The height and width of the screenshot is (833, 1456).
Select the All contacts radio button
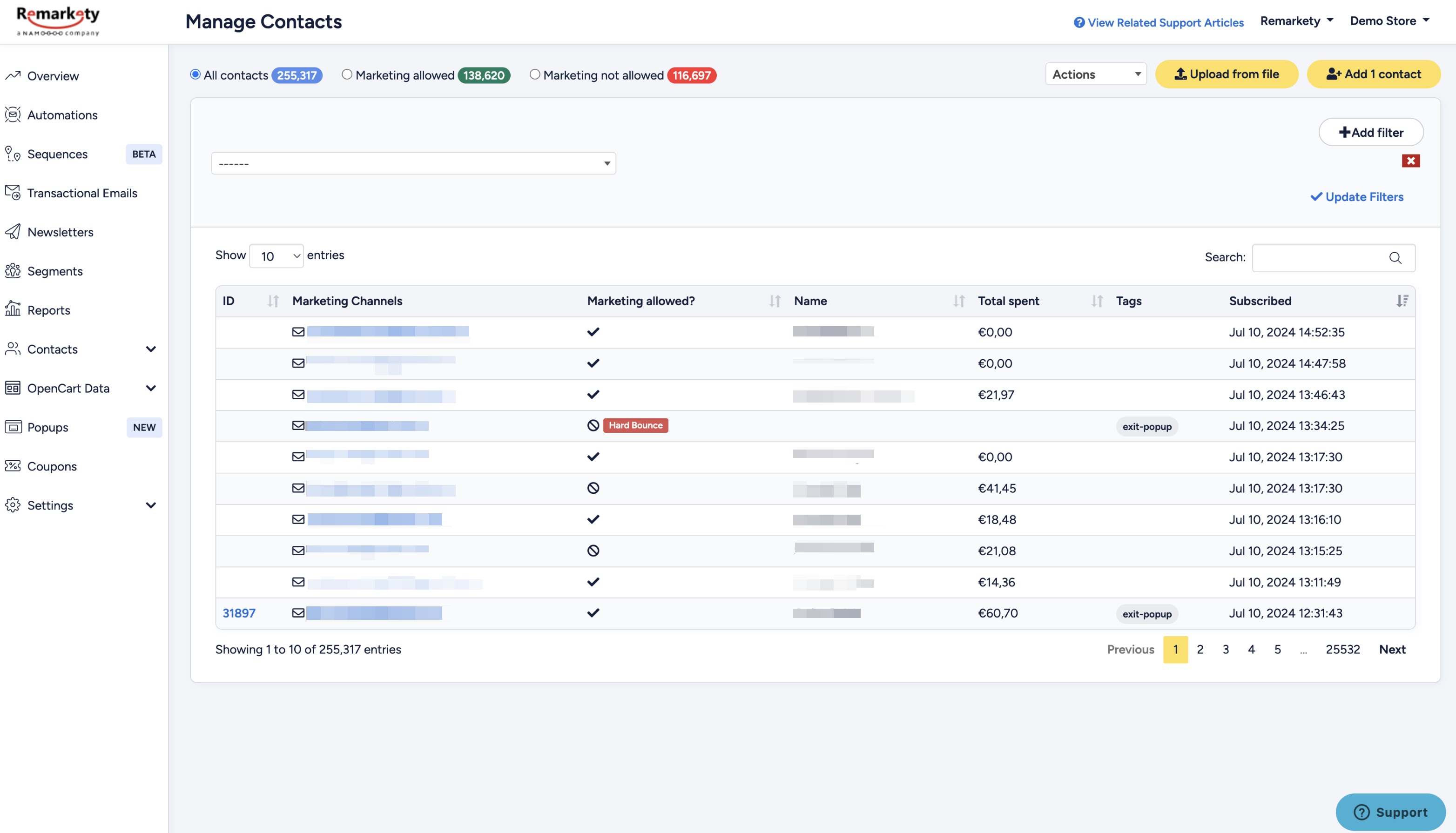click(x=195, y=74)
